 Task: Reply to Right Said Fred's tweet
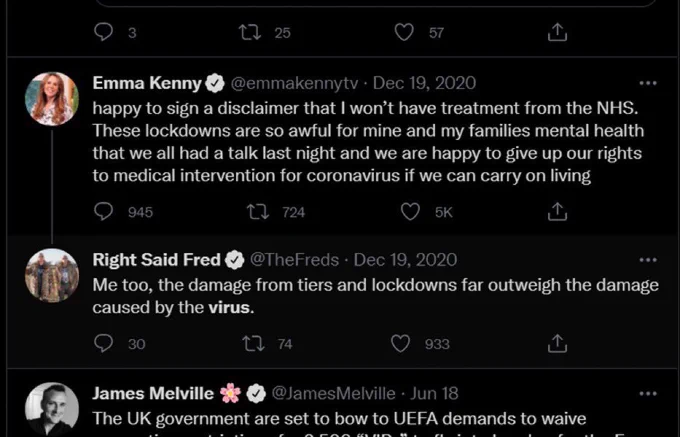tap(104, 344)
